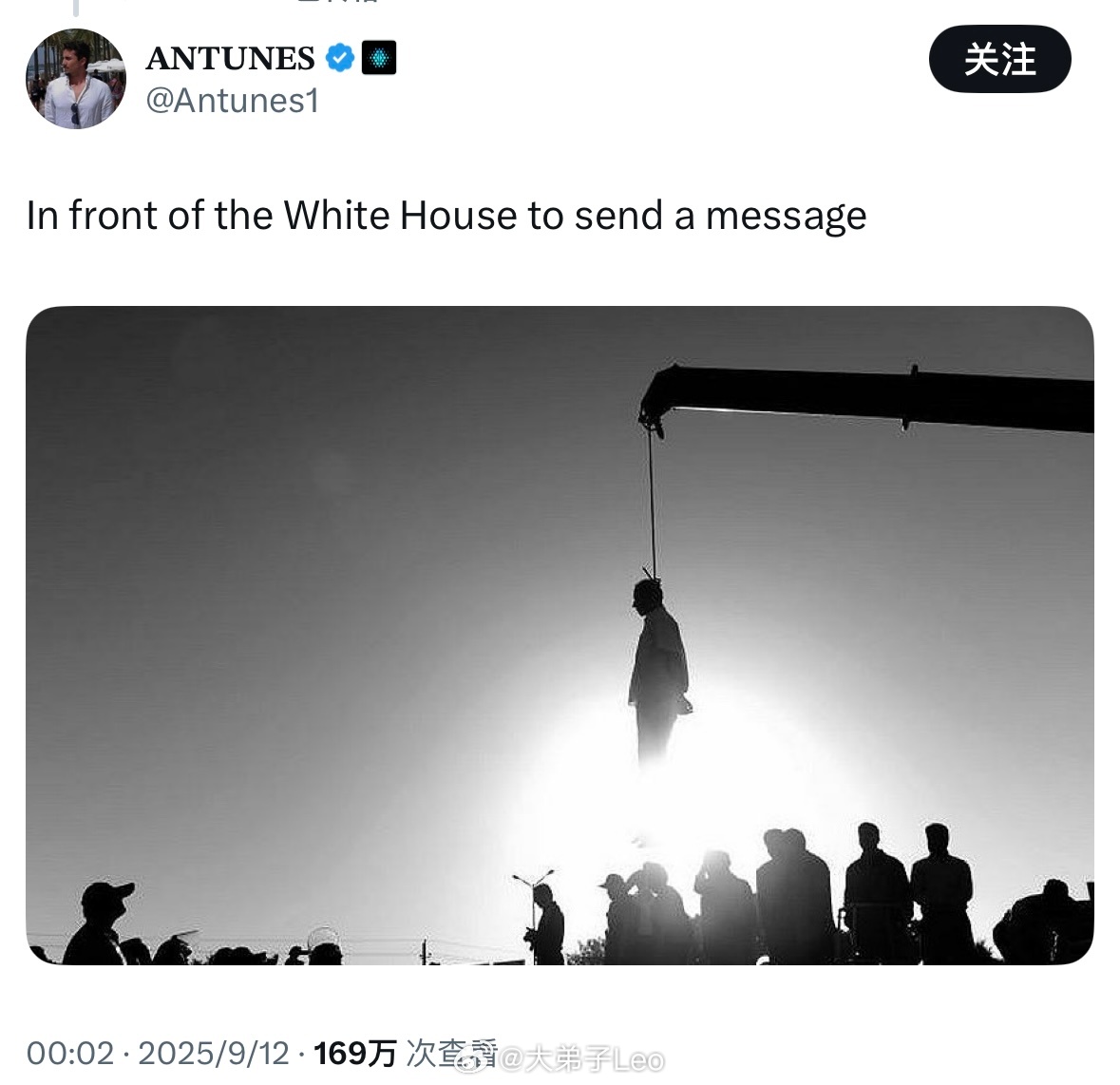Click the square affiliate badge beside the name
1120x1085 pixels.
click(x=379, y=58)
